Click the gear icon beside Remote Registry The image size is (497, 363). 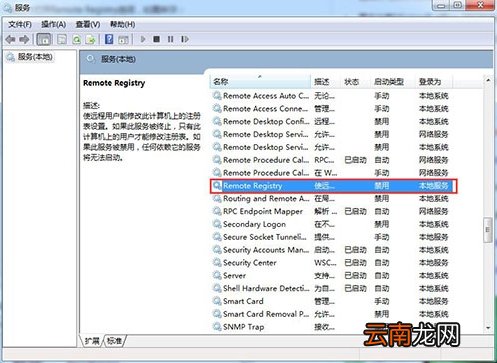click(x=217, y=186)
